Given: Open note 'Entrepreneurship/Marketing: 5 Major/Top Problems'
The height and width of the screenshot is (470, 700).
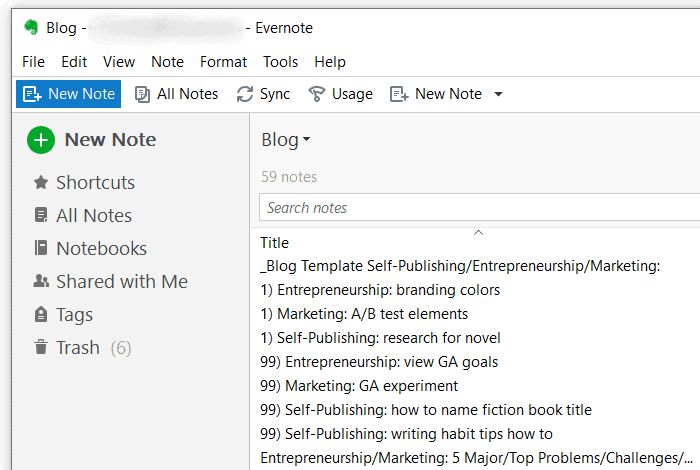Looking at the screenshot, I should click(x=476, y=458).
